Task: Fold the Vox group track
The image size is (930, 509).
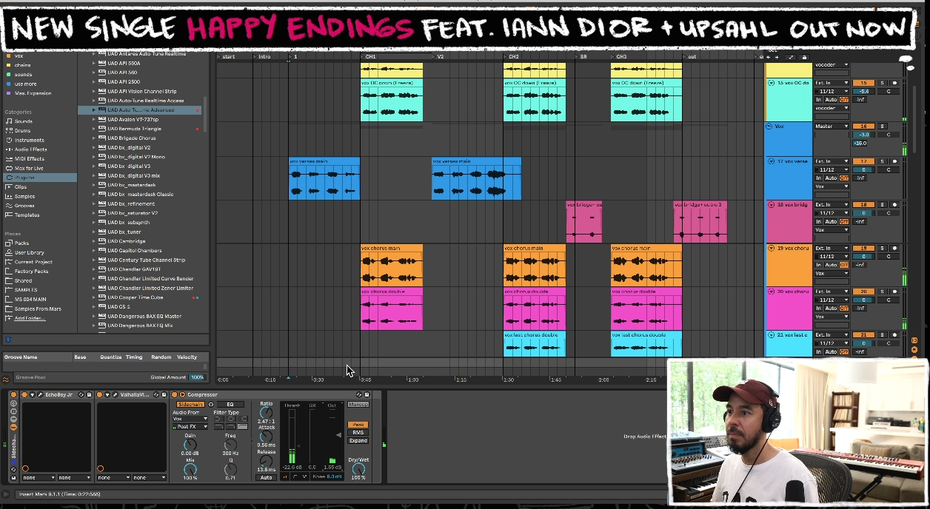Action: point(769,126)
